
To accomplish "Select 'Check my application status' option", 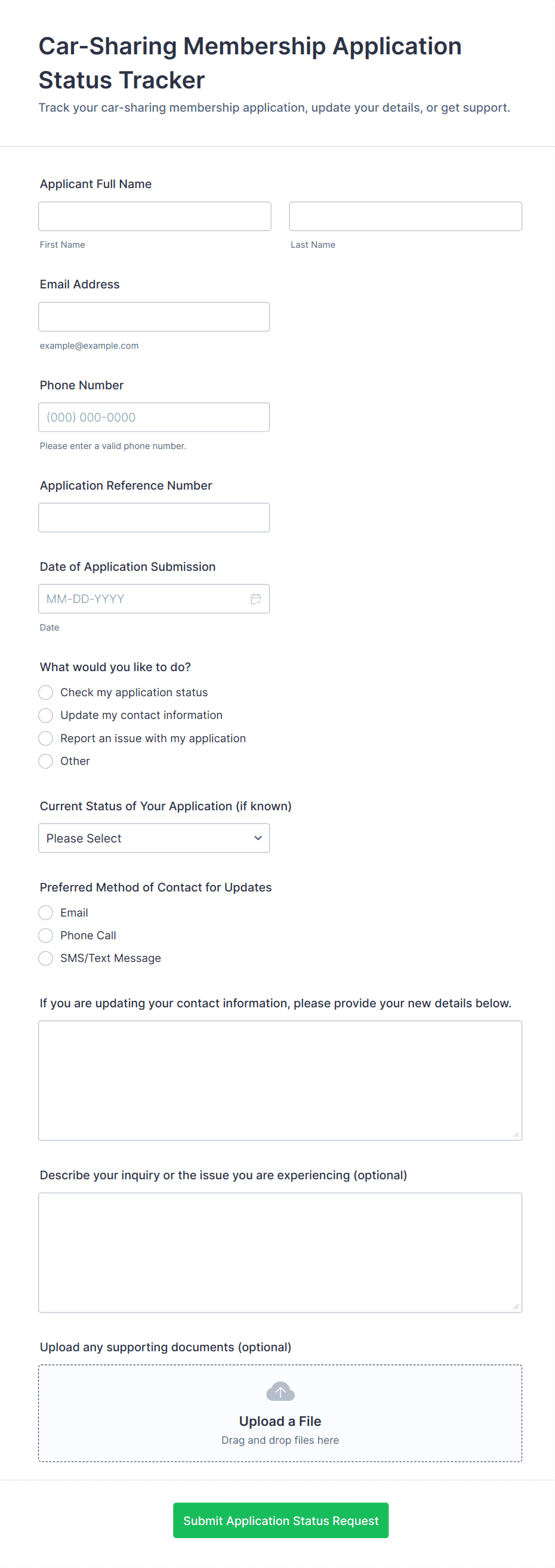I will (x=45, y=693).
